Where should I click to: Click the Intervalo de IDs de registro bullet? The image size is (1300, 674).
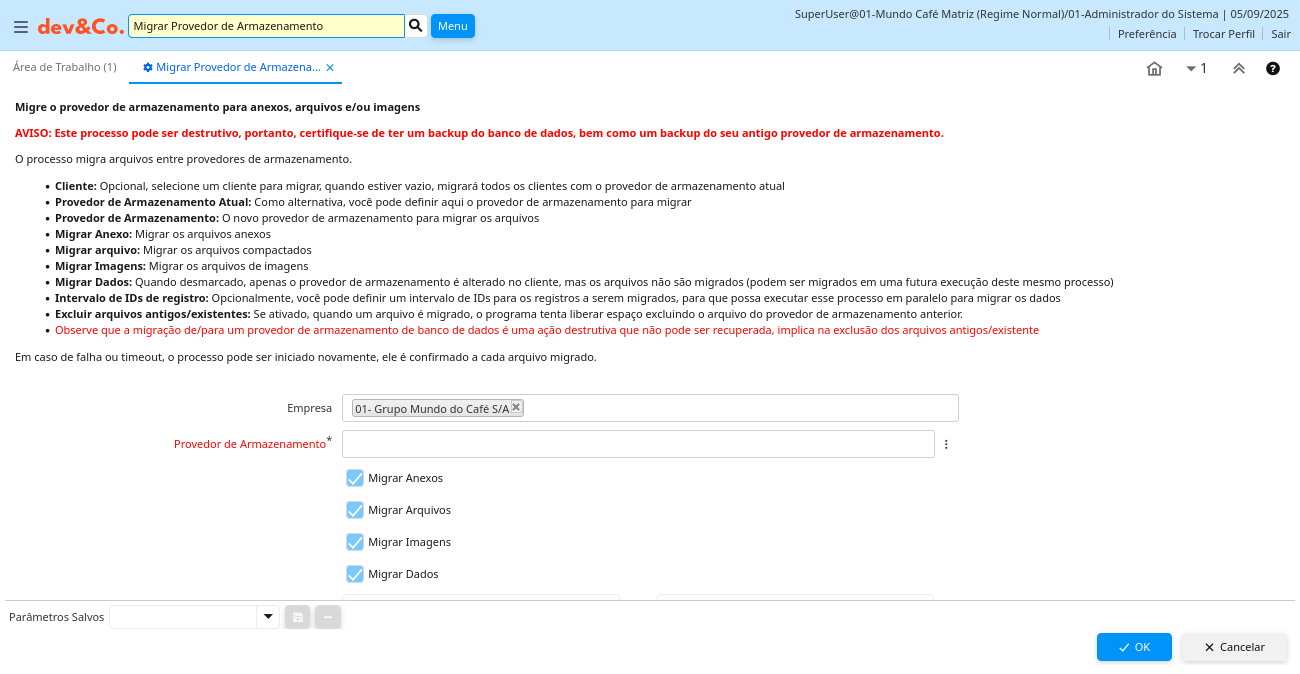point(558,298)
